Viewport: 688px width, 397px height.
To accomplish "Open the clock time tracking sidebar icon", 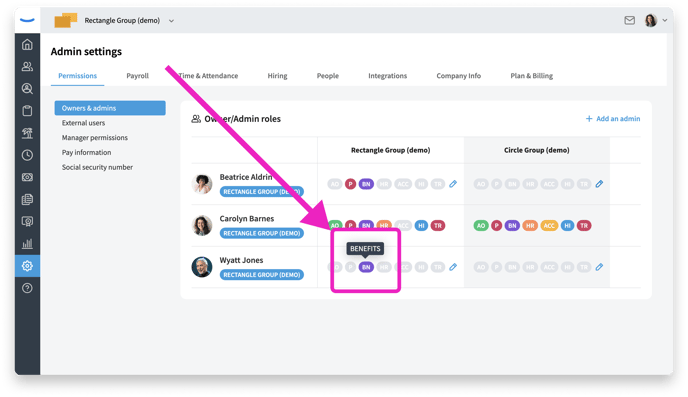I will [x=27, y=155].
